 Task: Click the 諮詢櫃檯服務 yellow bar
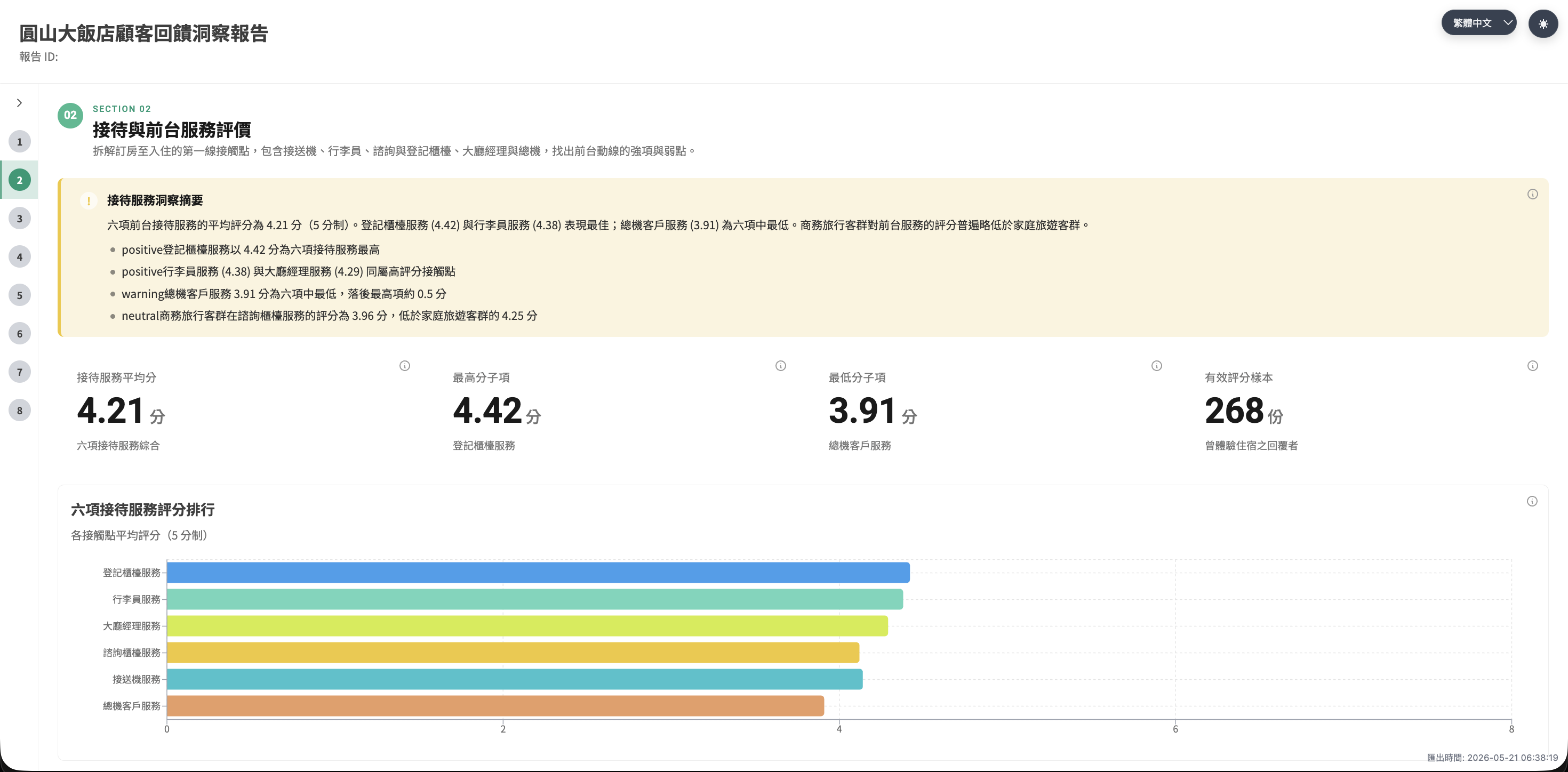click(x=513, y=653)
